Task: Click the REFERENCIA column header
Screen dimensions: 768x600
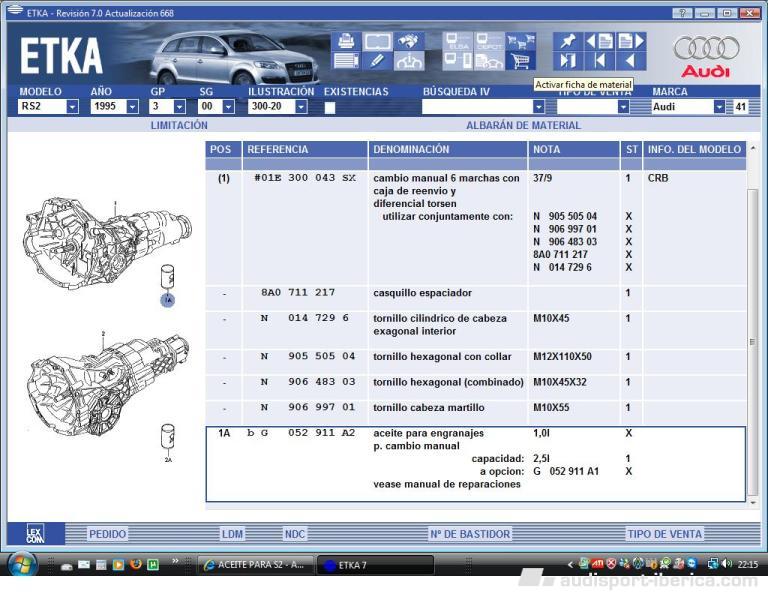Action: coord(305,149)
